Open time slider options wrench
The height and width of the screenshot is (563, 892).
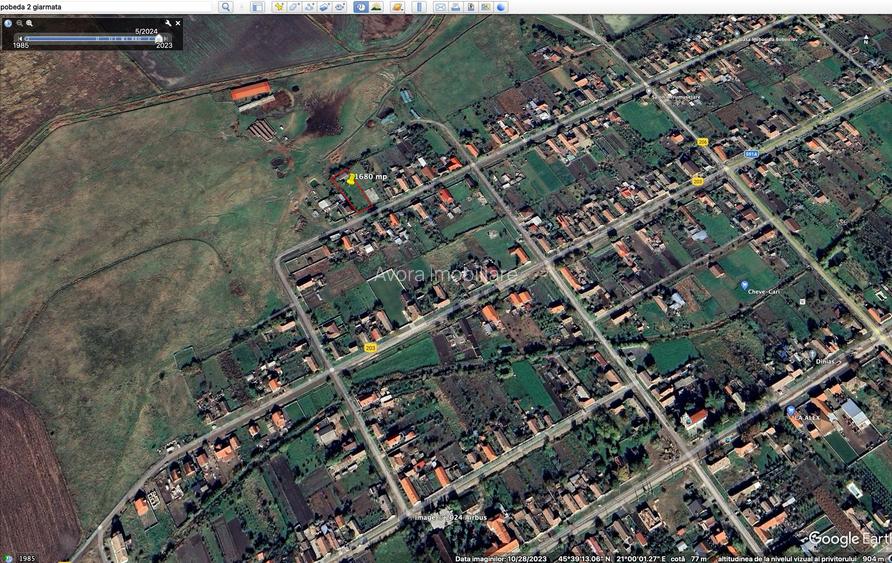pyautogui.click(x=168, y=23)
